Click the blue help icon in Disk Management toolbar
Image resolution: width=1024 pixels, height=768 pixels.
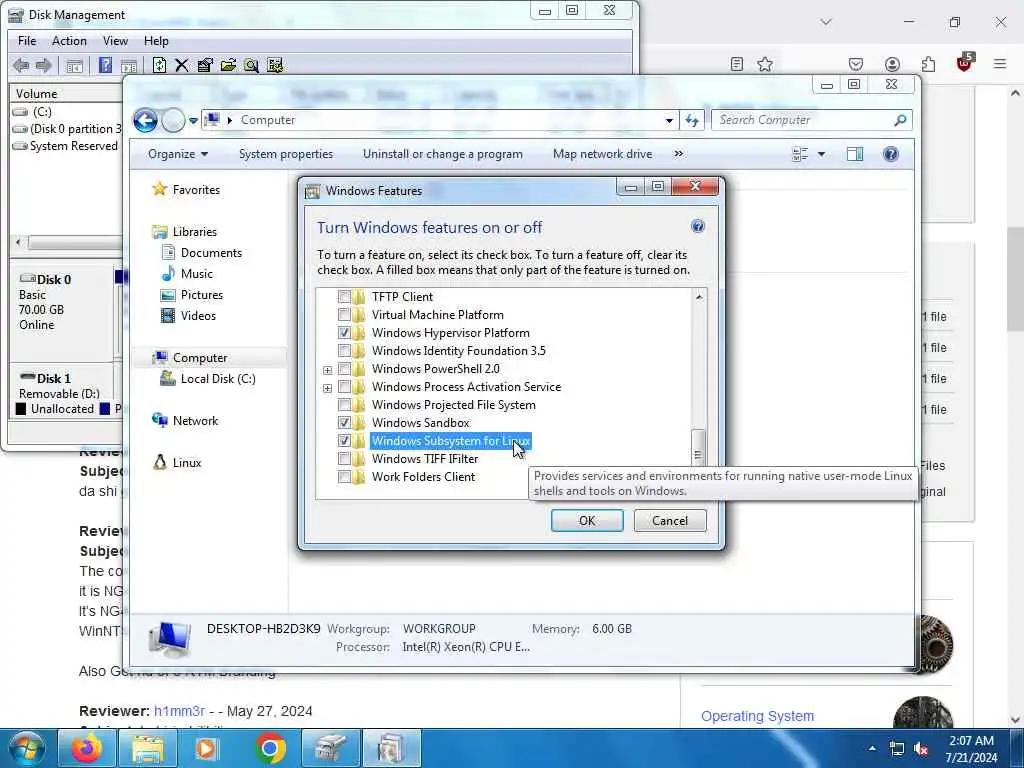pos(105,65)
